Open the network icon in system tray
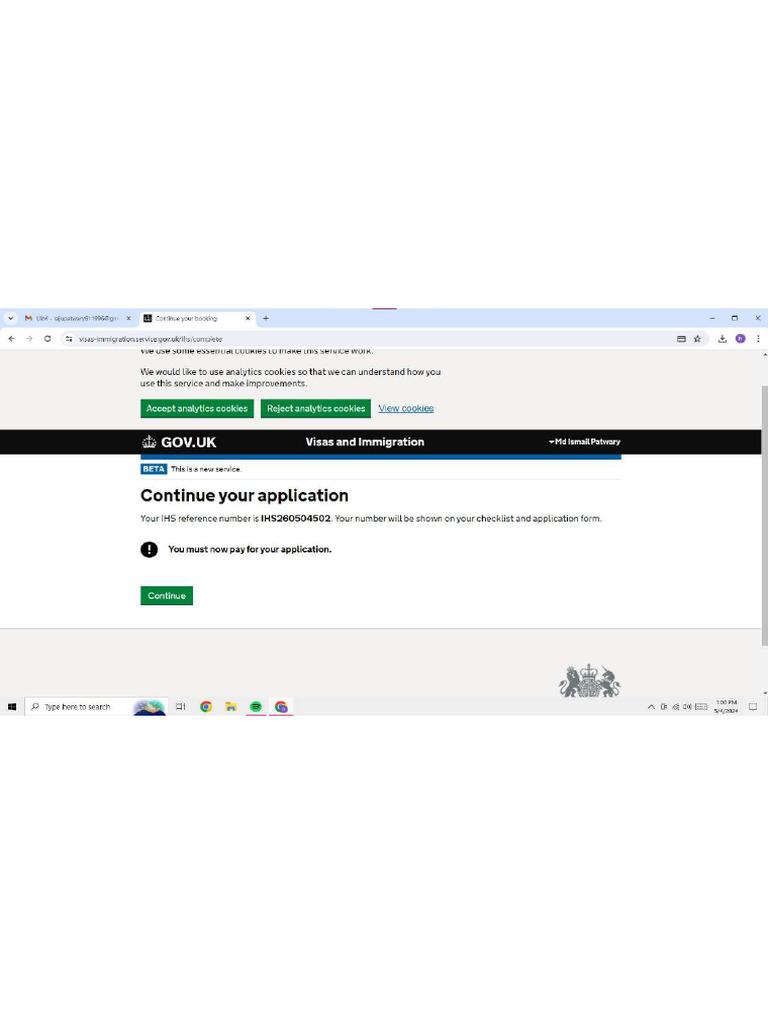Screen dimensions: 768x1024 675,707
